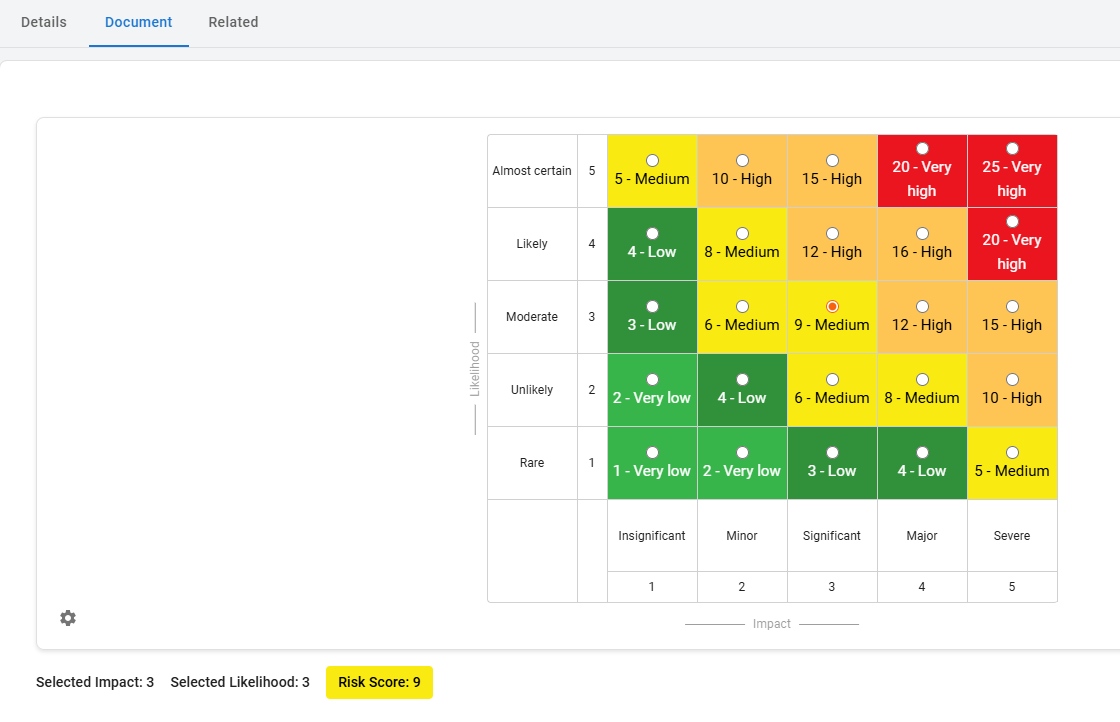Open the Related tab

tap(233, 22)
